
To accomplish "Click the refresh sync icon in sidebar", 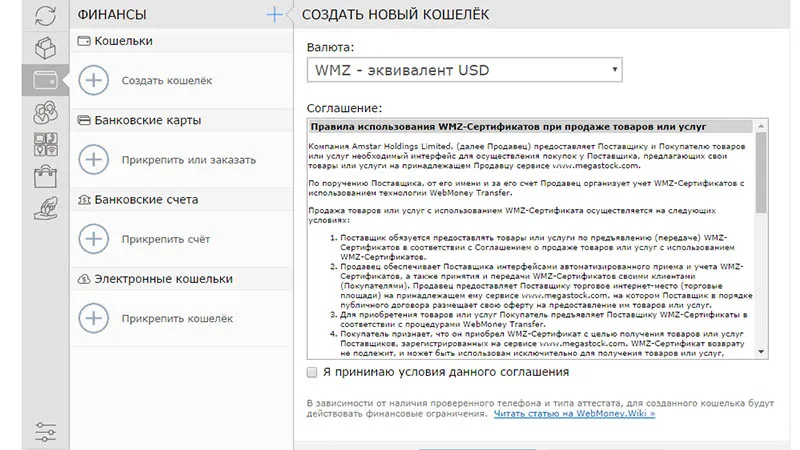I will coord(45,15).
